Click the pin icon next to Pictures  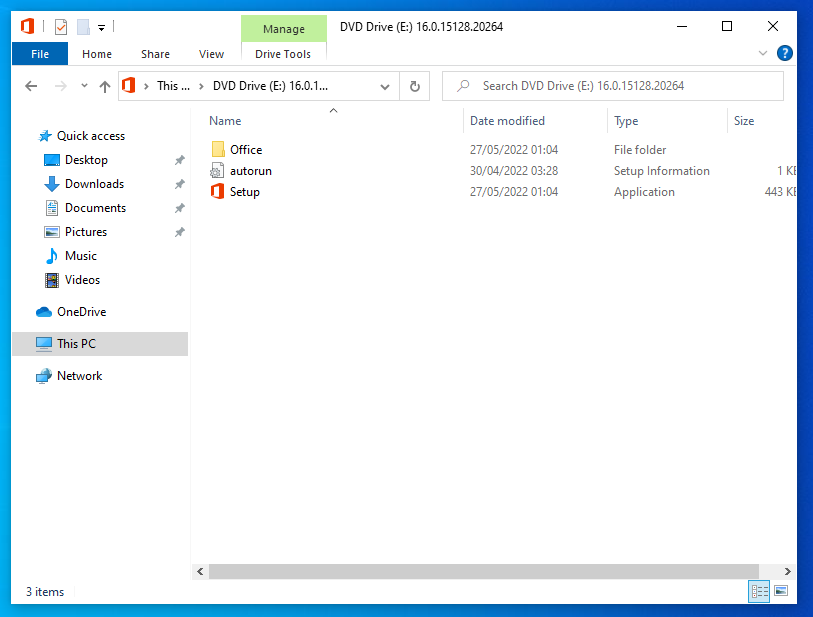(x=179, y=232)
